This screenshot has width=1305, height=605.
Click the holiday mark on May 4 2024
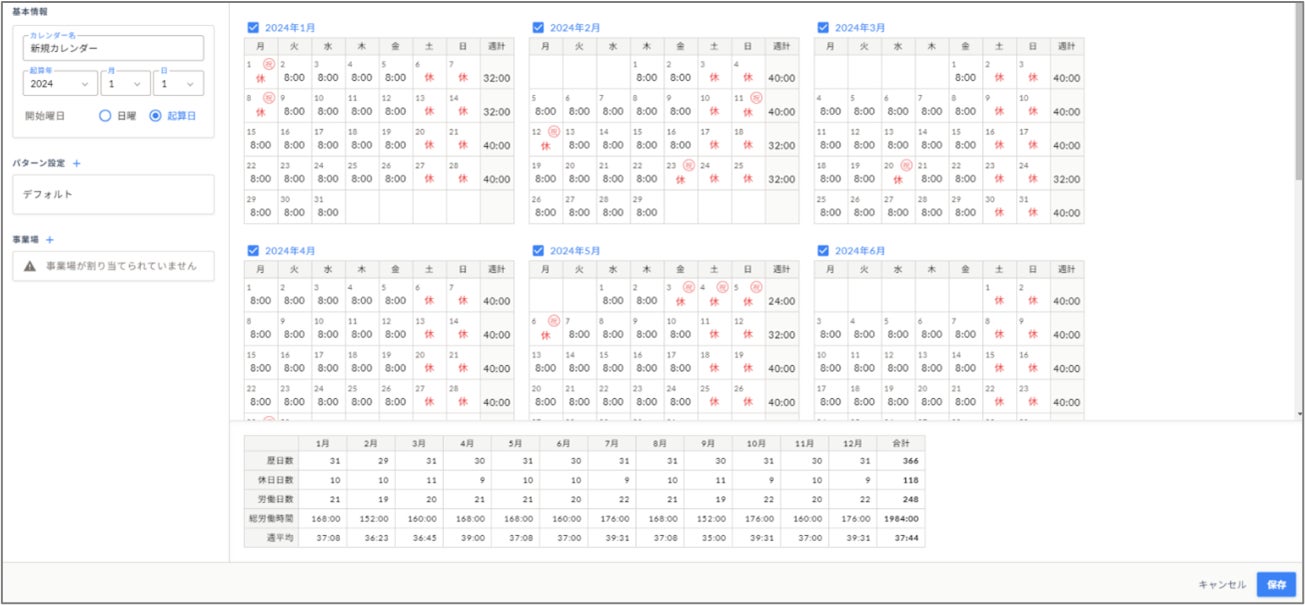pyautogui.click(x=720, y=287)
